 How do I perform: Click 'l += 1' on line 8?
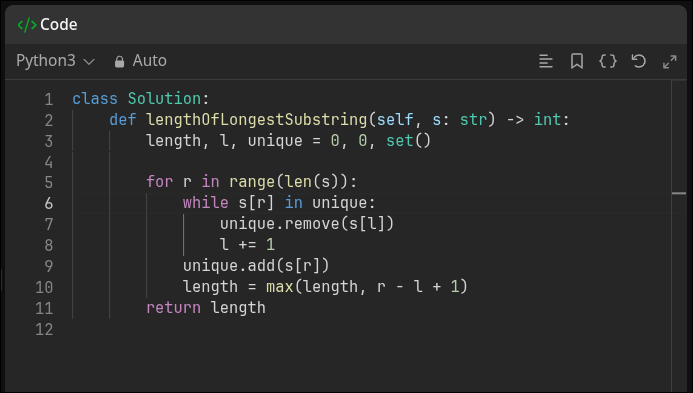pos(248,244)
